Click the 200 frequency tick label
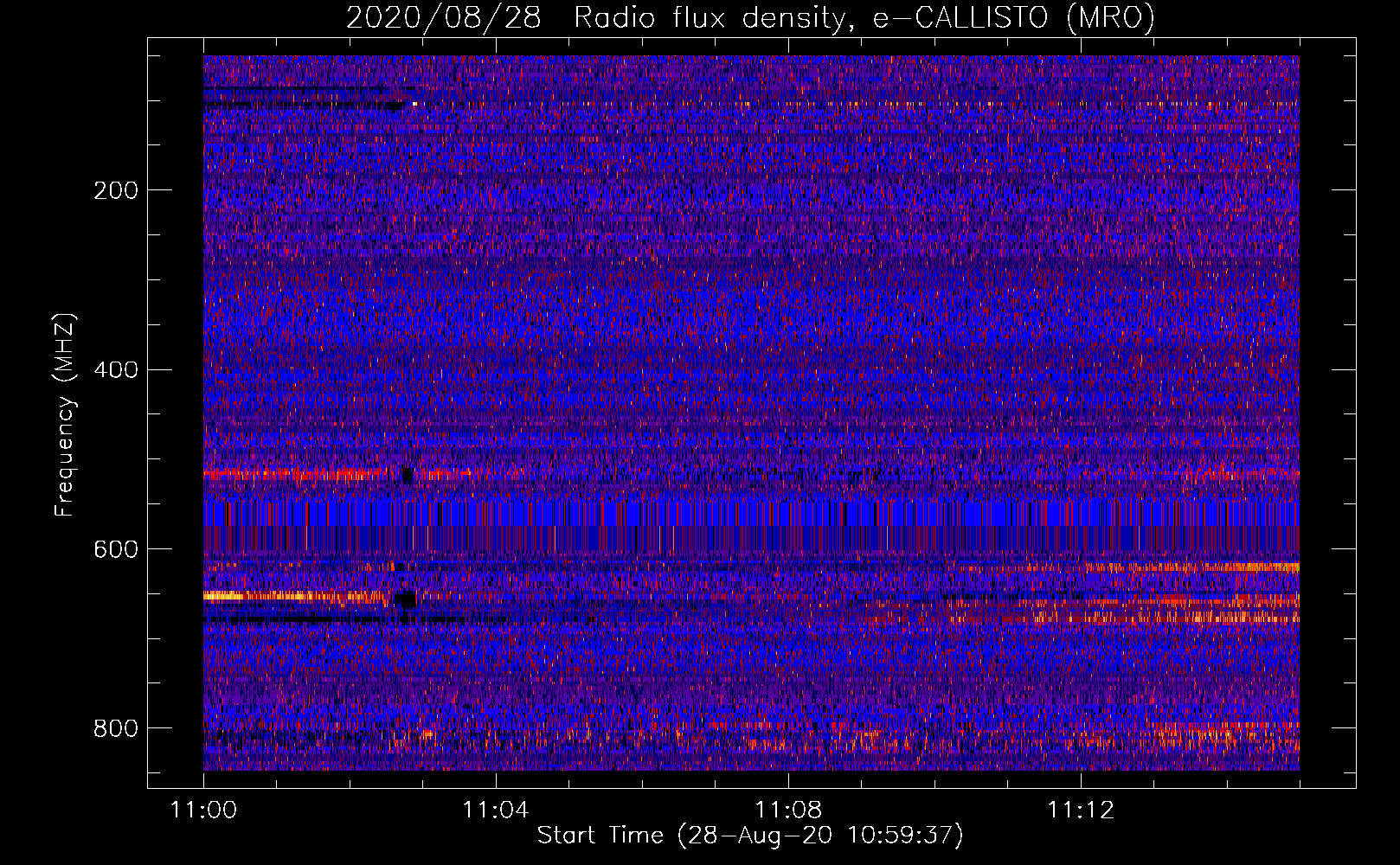Screen dimensions: 1400x865 pos(116,190)
